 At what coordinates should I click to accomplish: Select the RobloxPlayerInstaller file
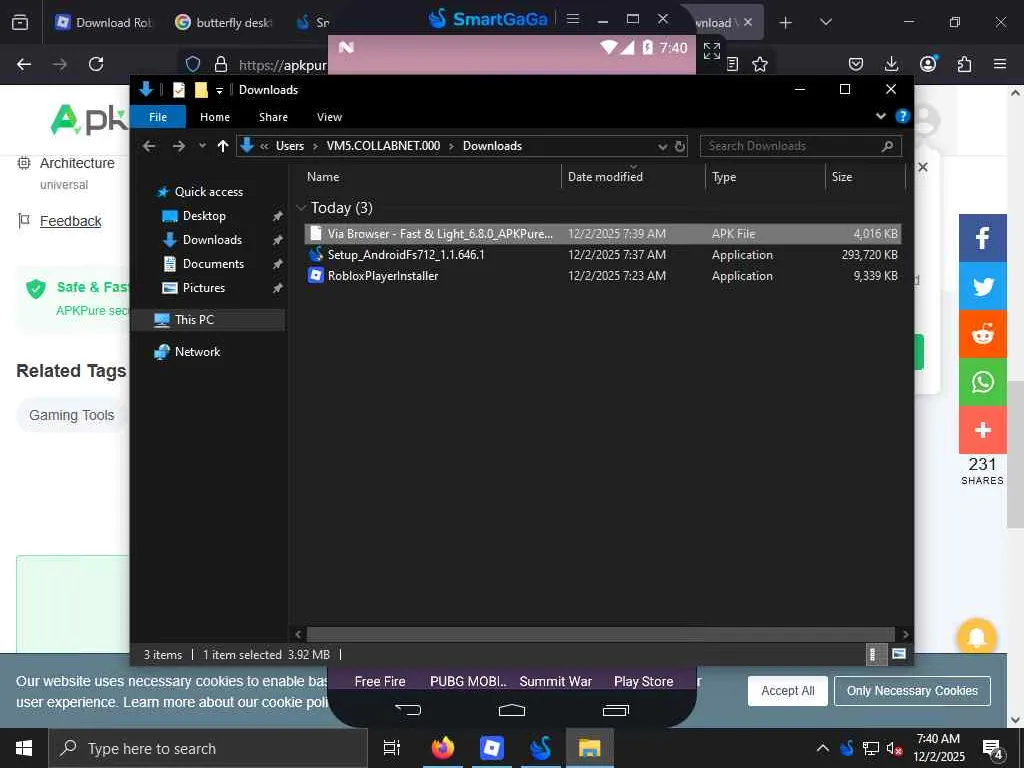pos(602,276)
